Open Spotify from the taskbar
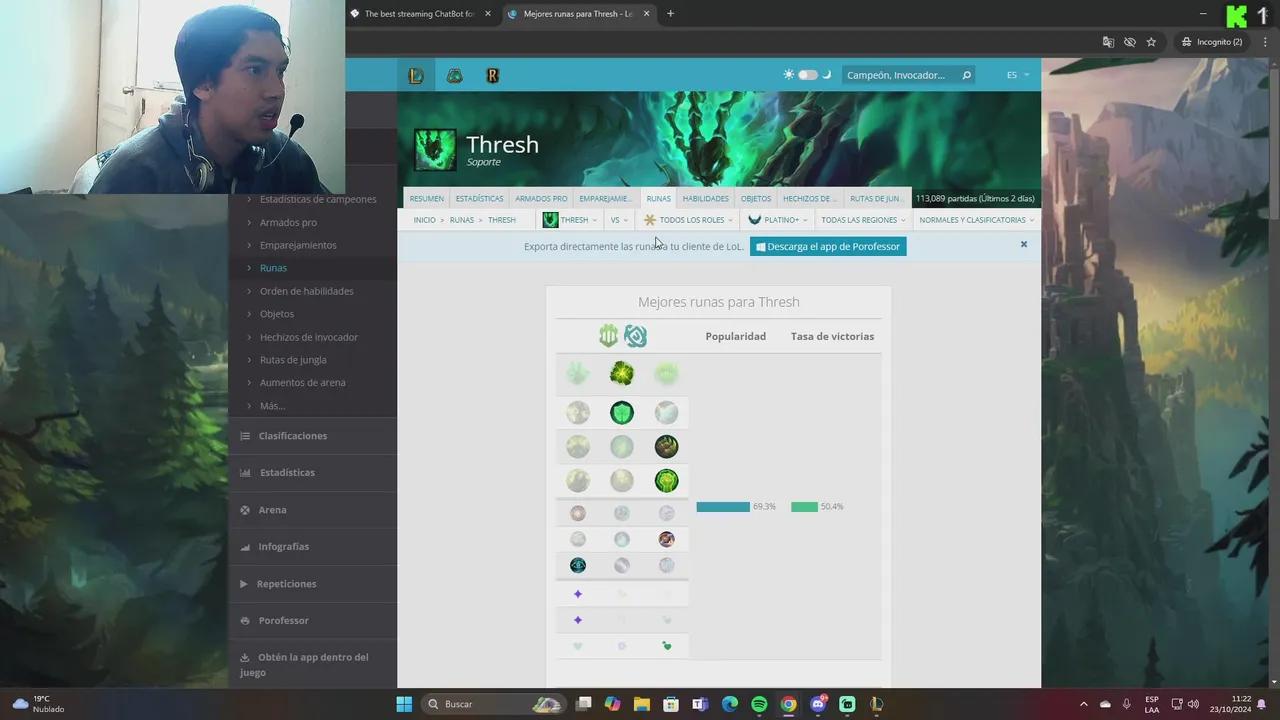The image size is (1280, 720). [759, 704]
